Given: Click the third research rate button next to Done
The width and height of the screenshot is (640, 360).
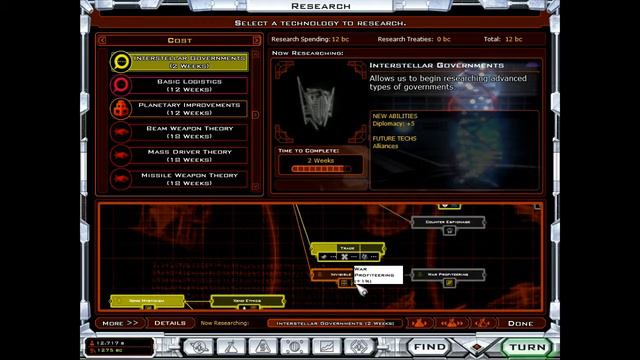Looking at the screenshot, I should [x=483, y=323].
